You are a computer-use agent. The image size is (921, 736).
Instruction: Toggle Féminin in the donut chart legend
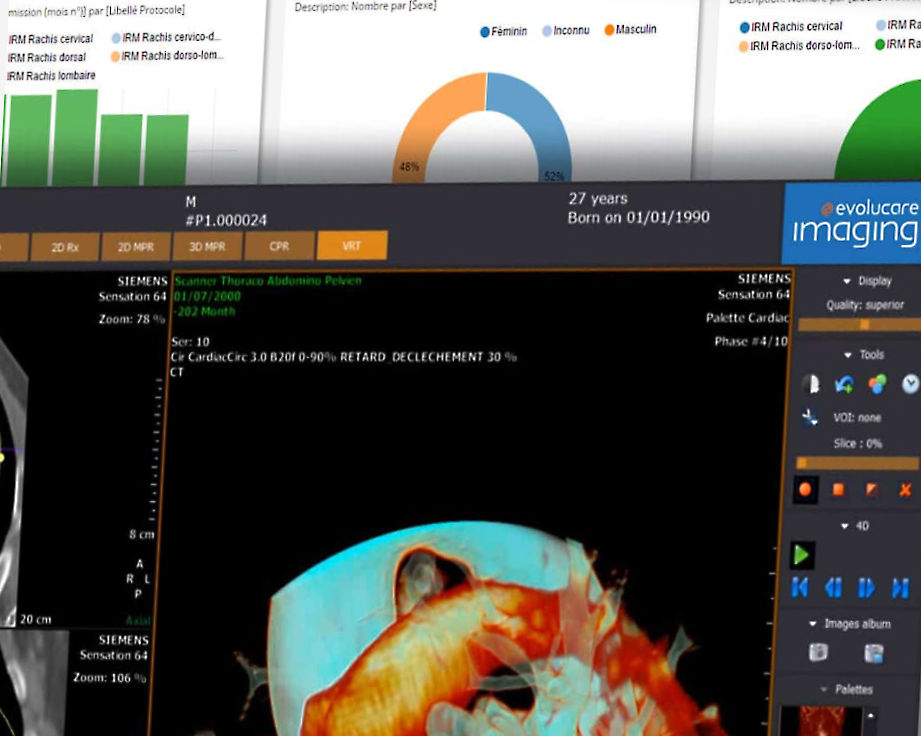tap(503, 32)
